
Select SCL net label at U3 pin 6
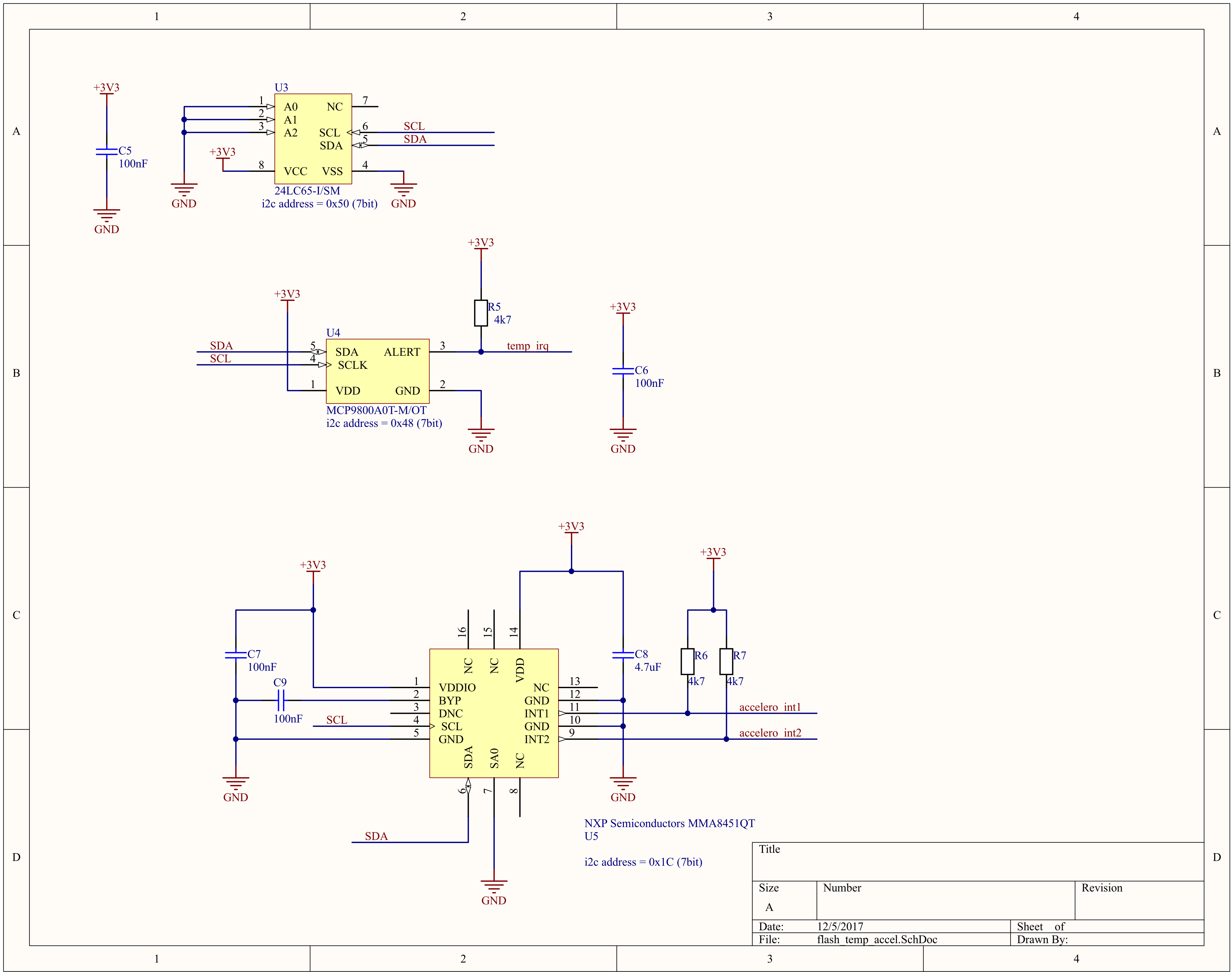(414, 126)
